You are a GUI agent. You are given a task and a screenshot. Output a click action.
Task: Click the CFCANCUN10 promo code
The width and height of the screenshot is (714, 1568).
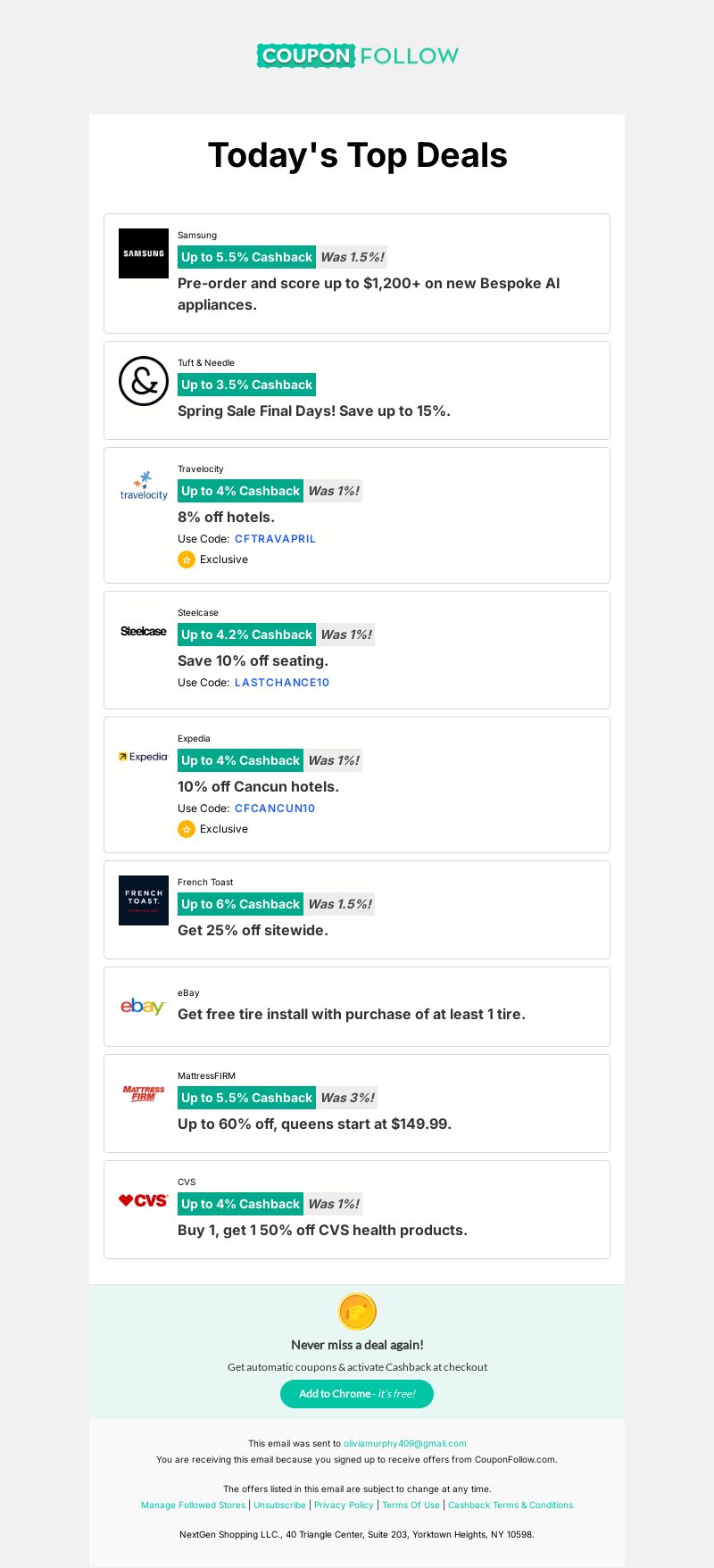tap(275, 809)
